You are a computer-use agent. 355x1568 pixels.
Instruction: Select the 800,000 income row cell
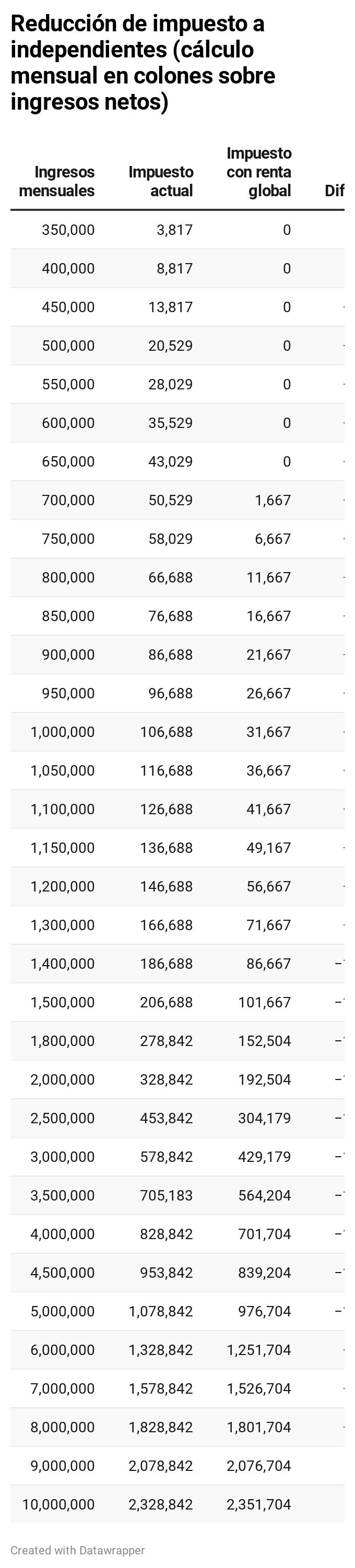pyautogui.click(x=68, y=578)
